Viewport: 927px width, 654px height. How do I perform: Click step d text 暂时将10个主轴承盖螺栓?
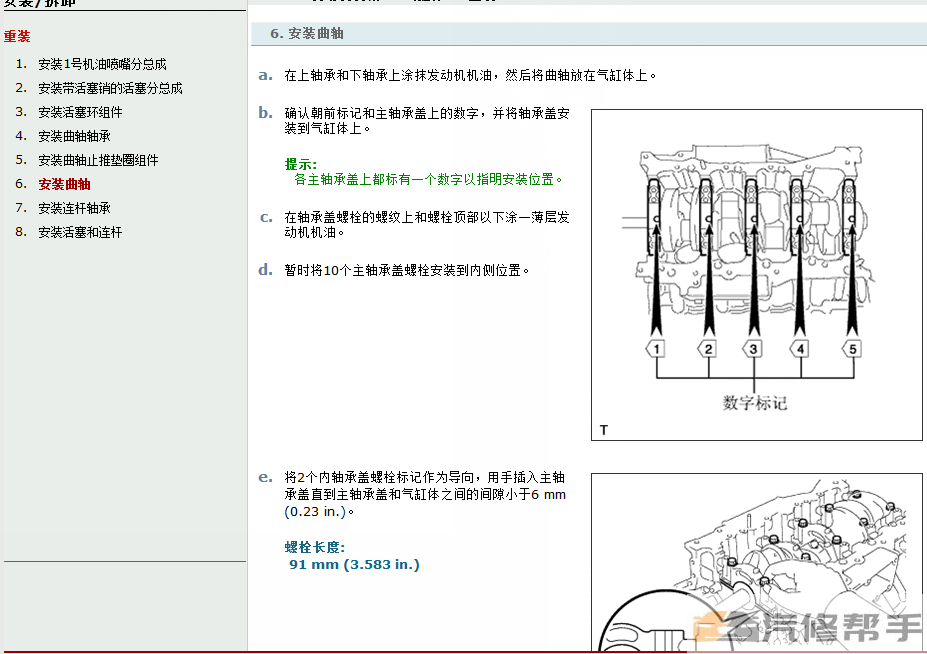point(407,270)
